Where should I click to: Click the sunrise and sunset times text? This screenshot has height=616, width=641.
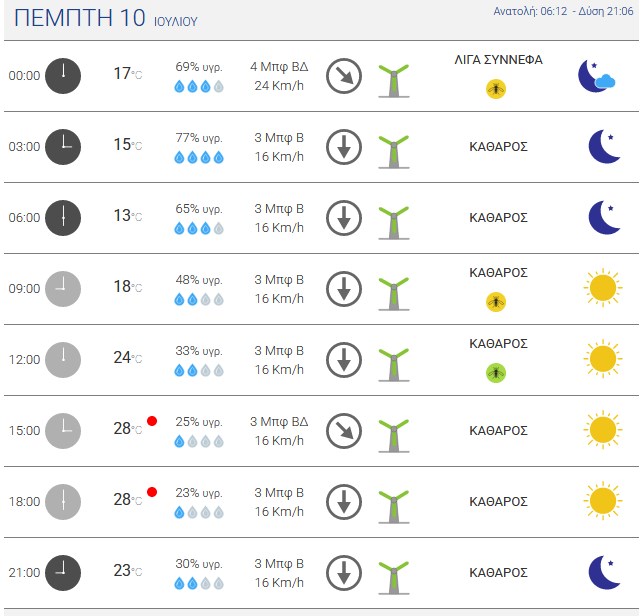tap(563, 11)
